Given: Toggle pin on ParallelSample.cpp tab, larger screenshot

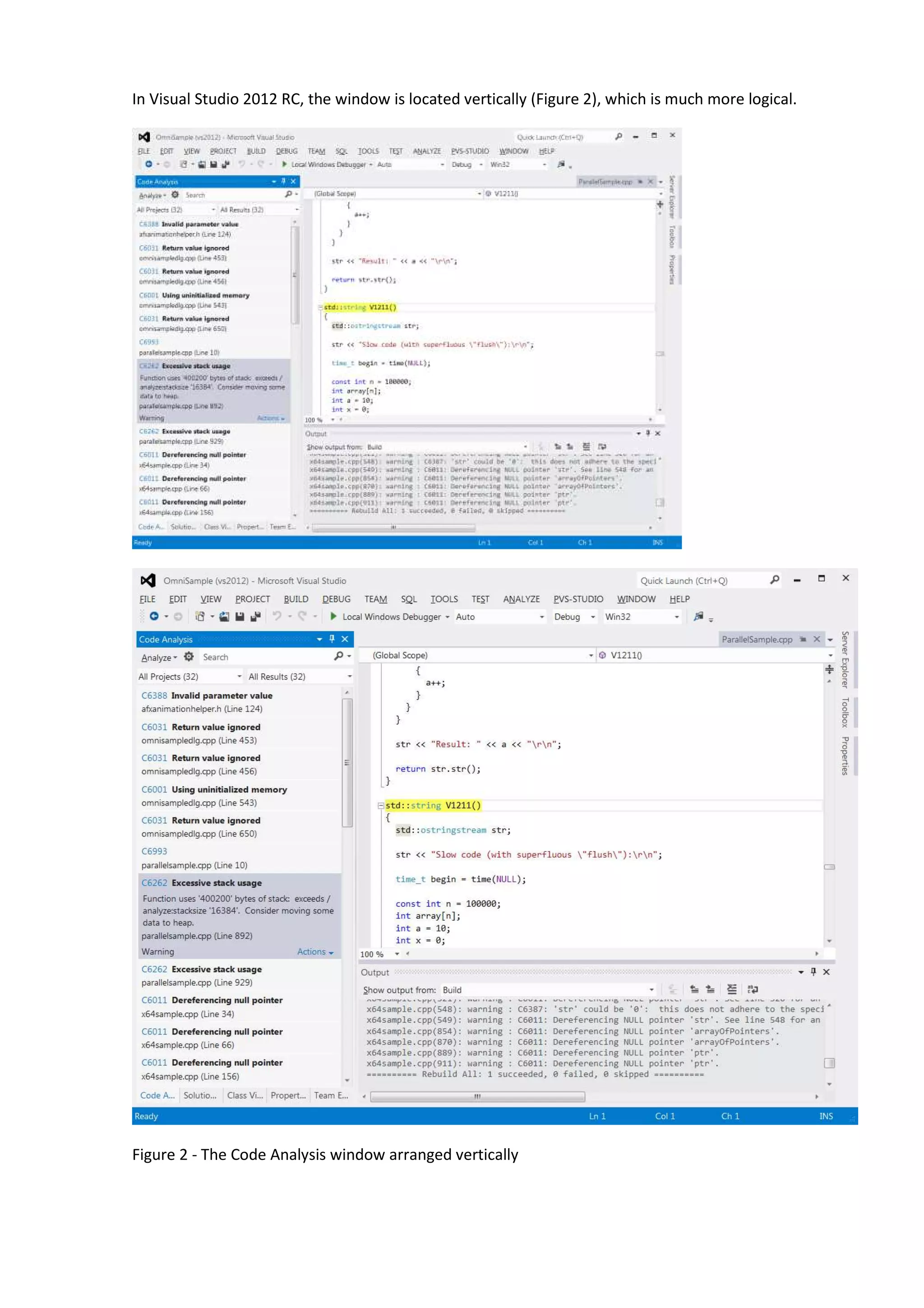Looking at the screenshot, I should click(x=803, y=639).
